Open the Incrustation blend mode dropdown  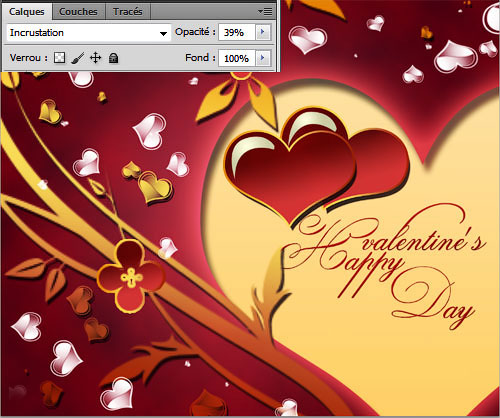coord(88,33)
